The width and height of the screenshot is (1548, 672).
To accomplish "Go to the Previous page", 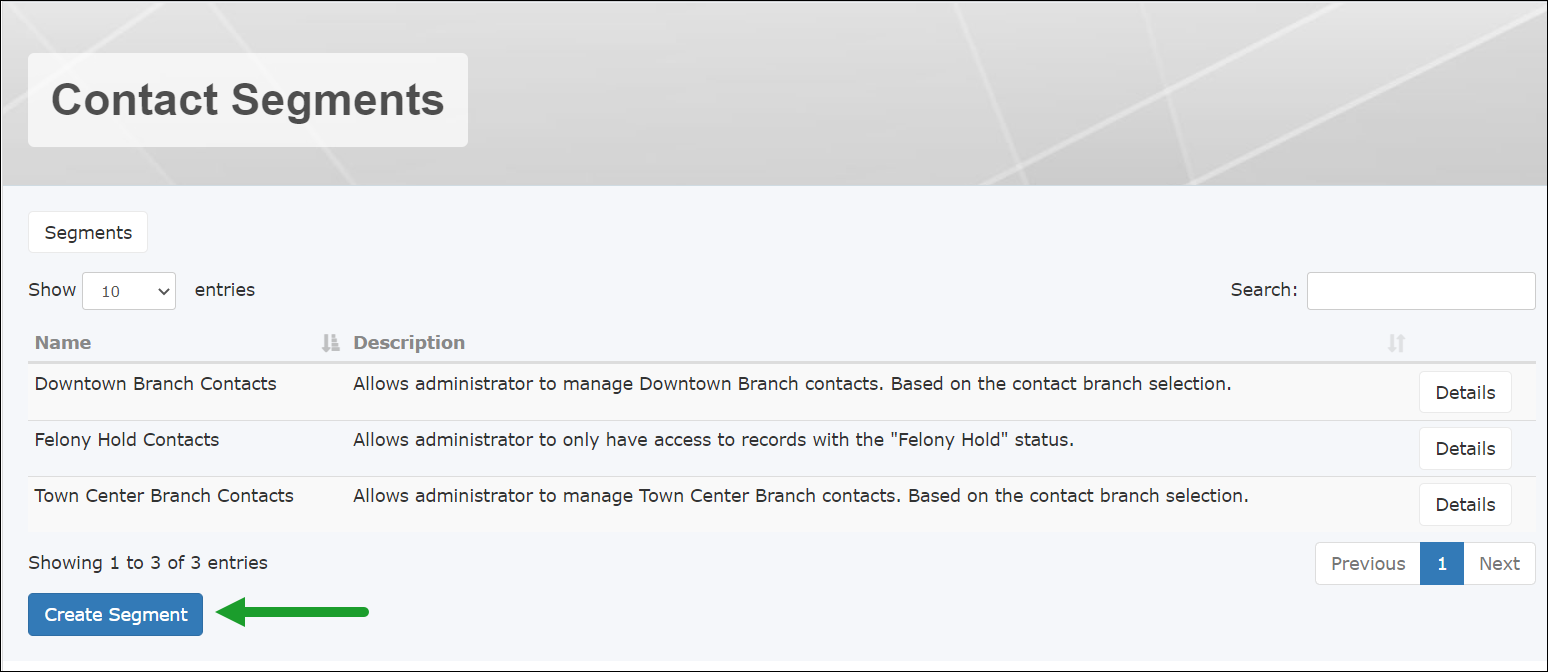I will click(x=1367, y=564).
